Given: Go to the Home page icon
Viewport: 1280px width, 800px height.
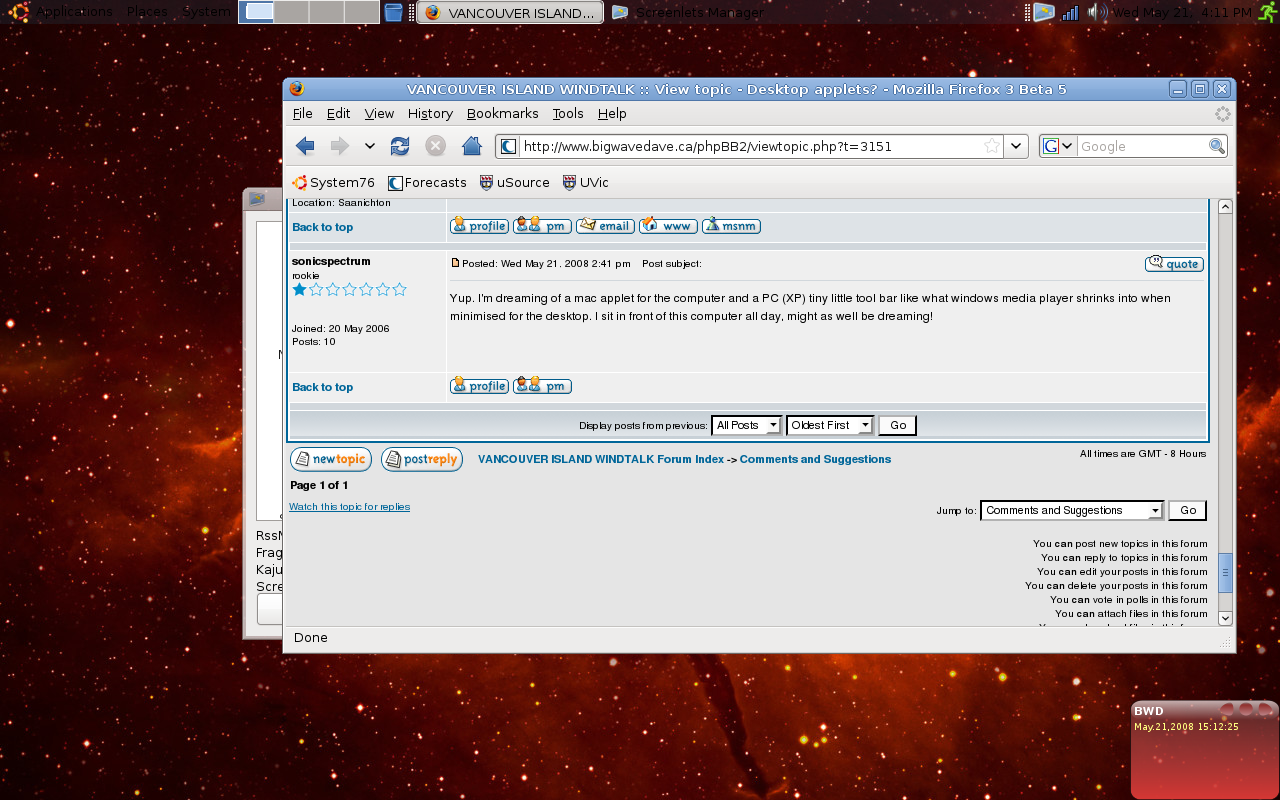Looking at the screenshot, I should (x=472, y=146).
